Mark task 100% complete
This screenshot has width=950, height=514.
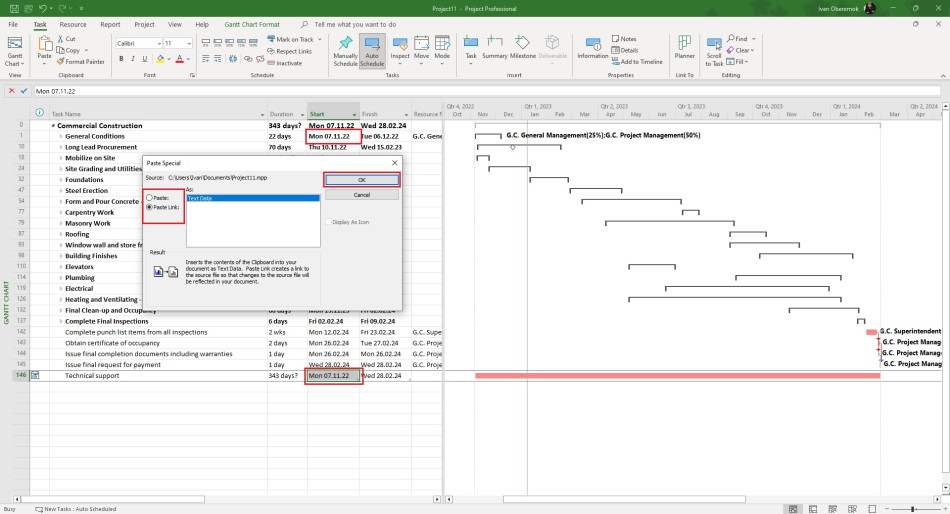(253, 42)
